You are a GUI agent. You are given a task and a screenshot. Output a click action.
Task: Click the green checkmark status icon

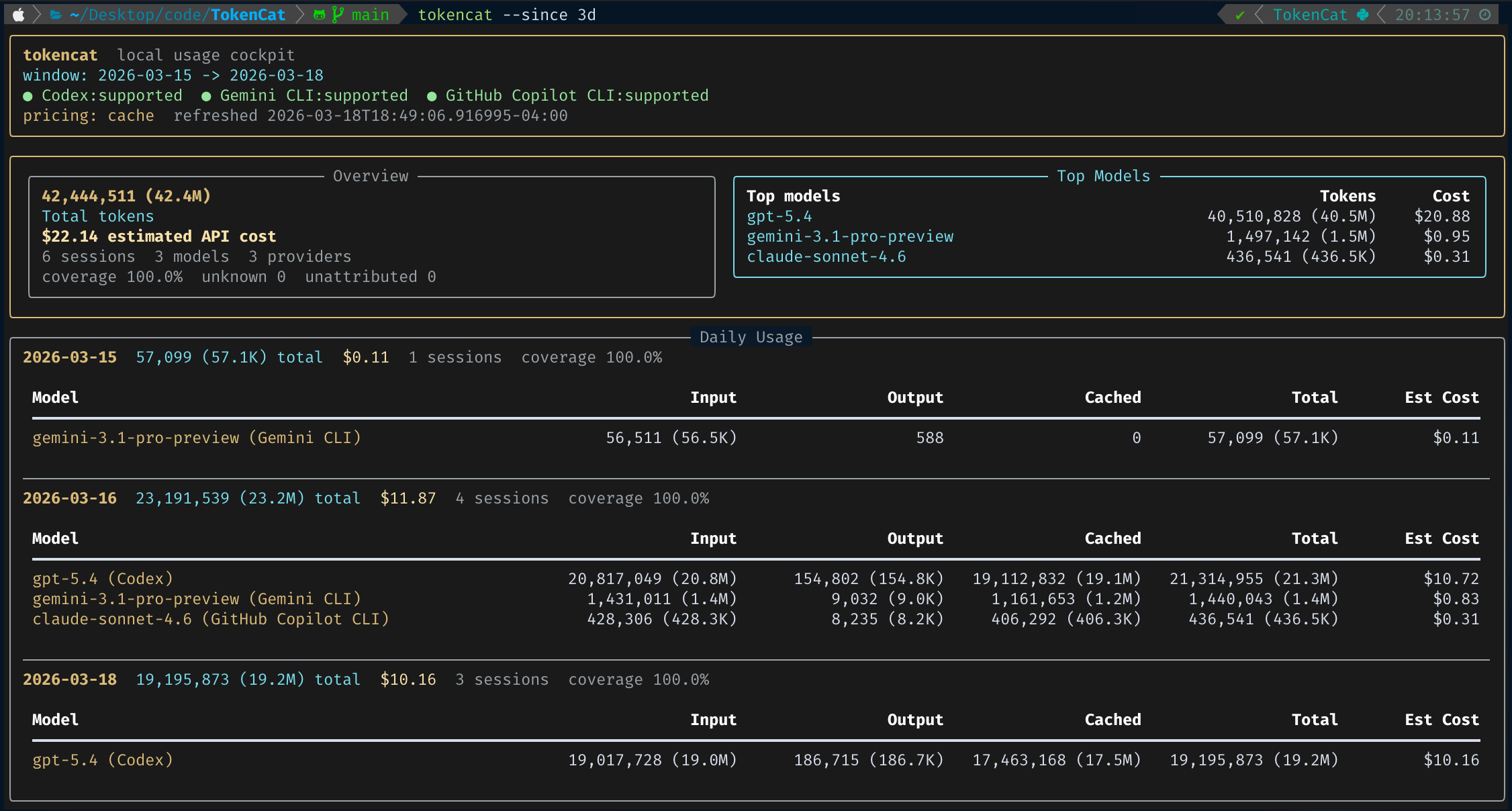(x=1240, y=15)
